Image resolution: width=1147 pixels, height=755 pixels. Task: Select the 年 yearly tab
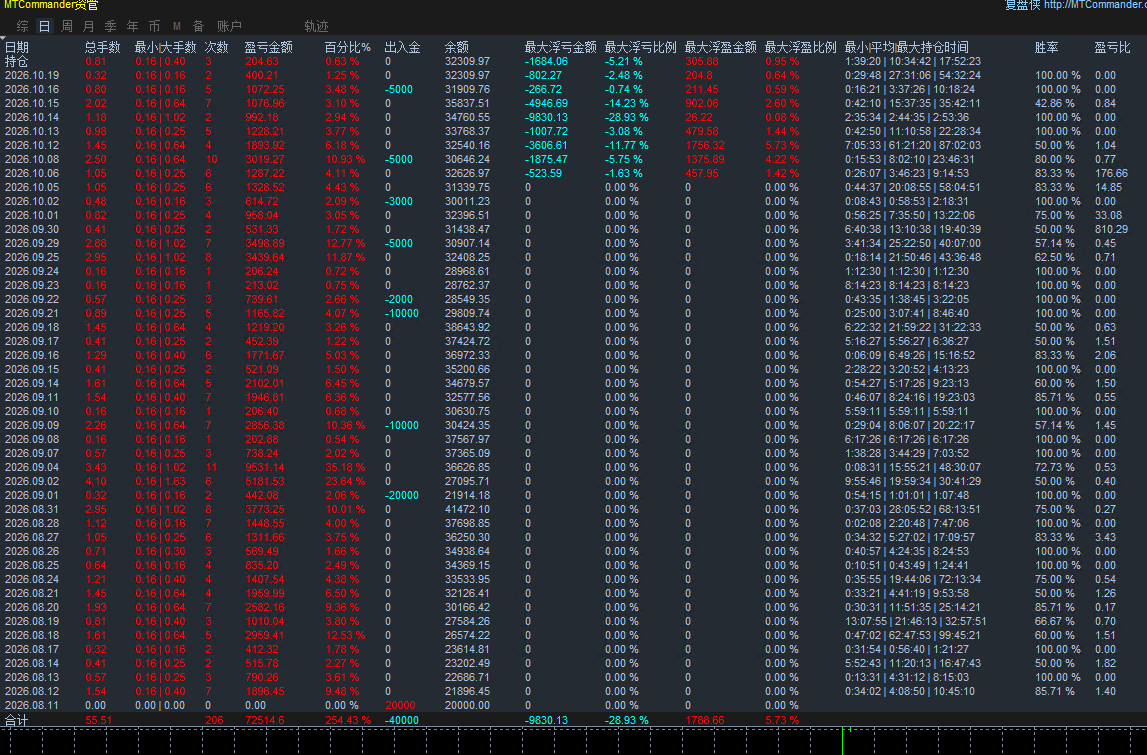132,26
